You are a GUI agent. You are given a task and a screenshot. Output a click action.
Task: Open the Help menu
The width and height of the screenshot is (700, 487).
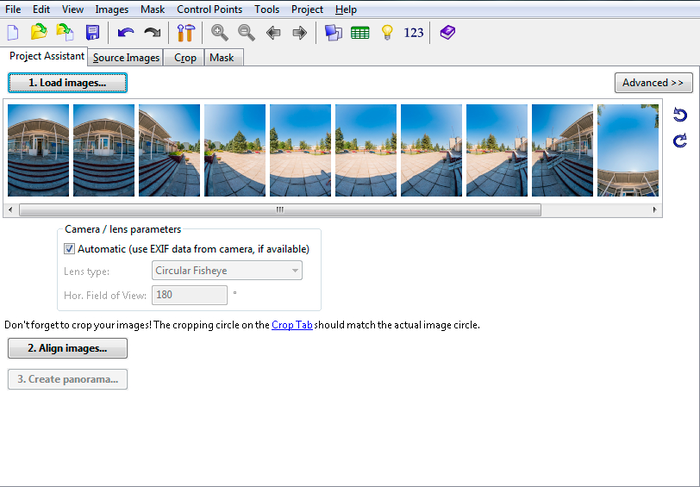[x=346, y=9]
